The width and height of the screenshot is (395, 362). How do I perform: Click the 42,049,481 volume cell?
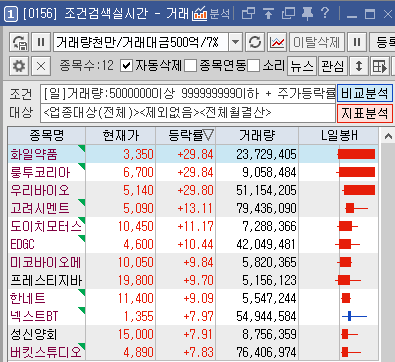pyautogui.click(x=266, y=244)
